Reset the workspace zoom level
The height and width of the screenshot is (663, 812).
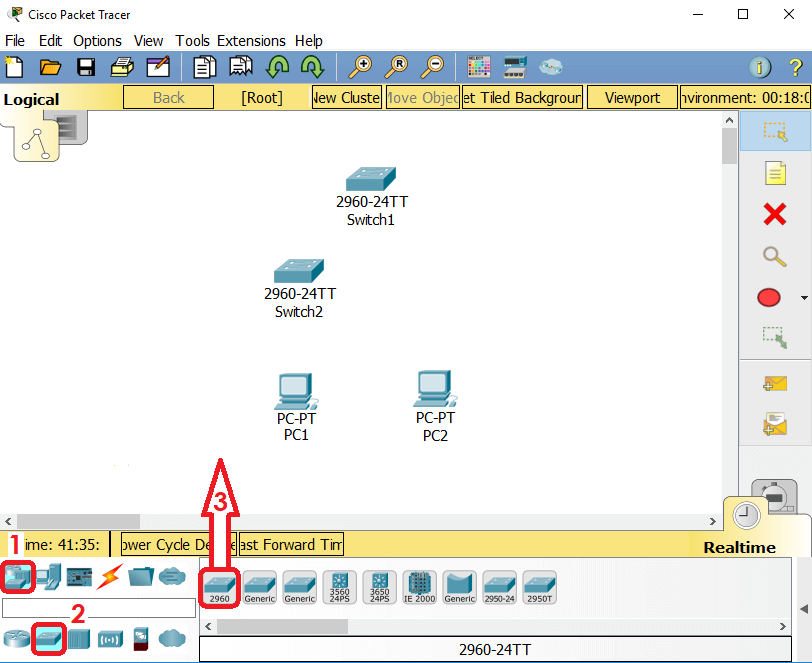(396, 67)
